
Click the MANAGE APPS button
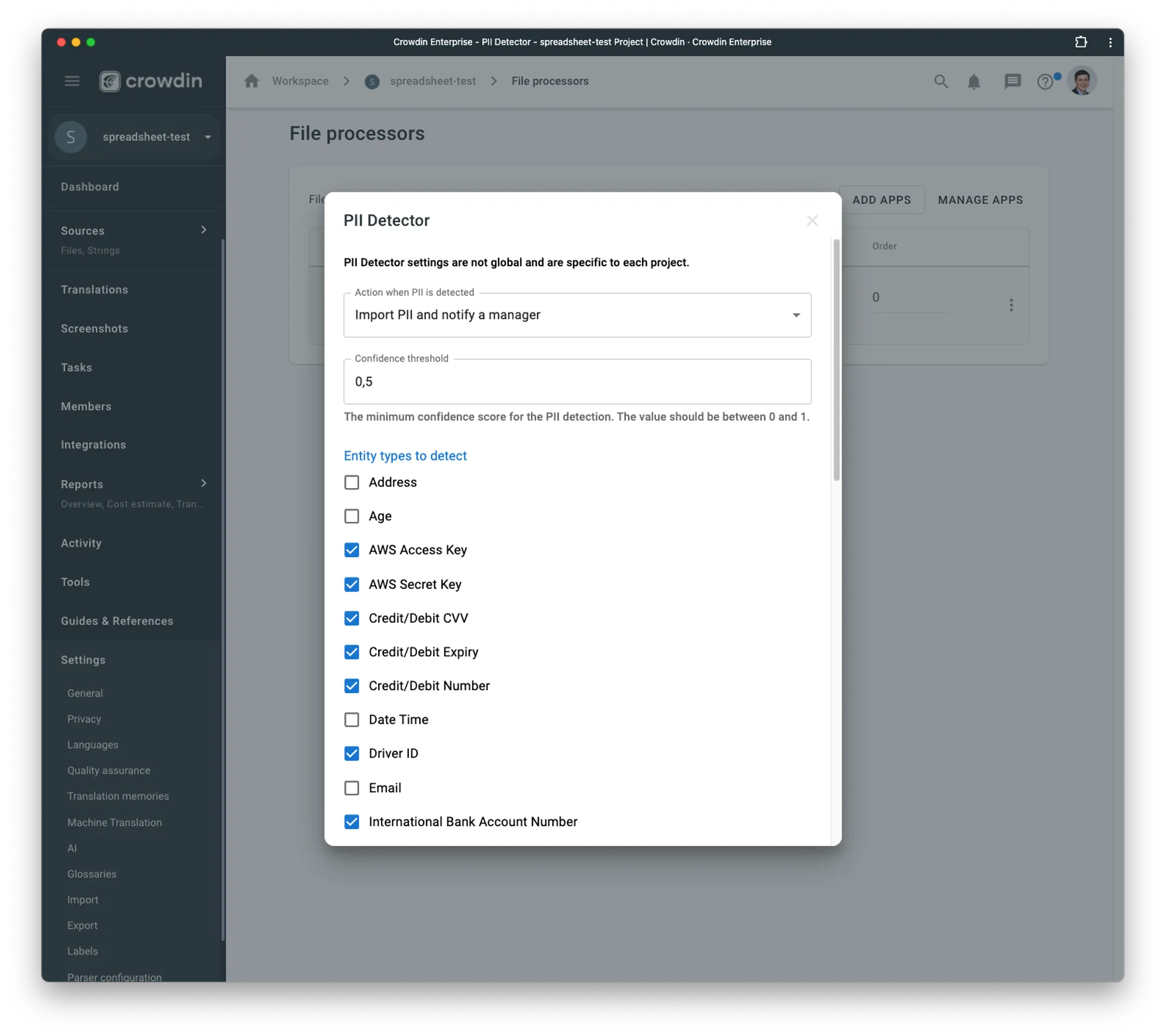pyautogui.click(x=980, y=200)
